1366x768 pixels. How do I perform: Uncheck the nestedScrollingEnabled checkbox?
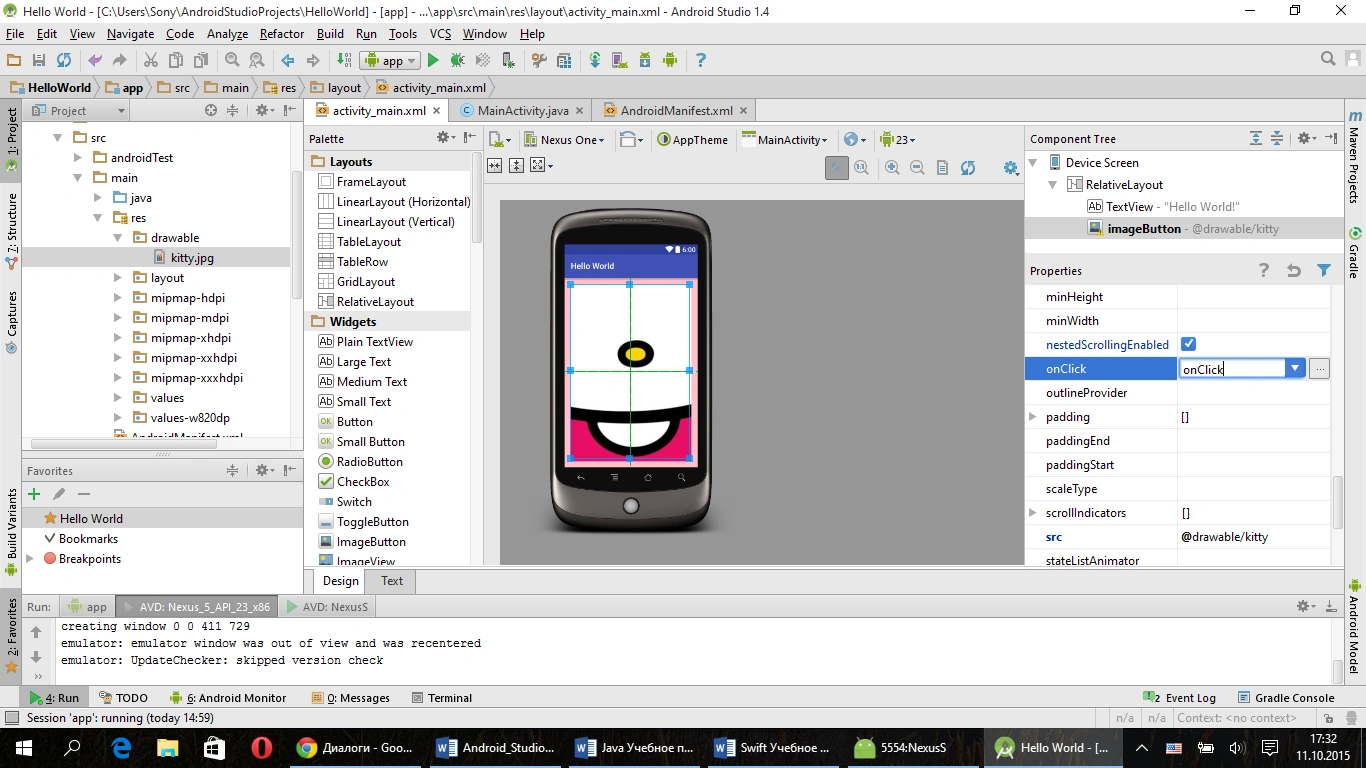tap(1188, 344)
